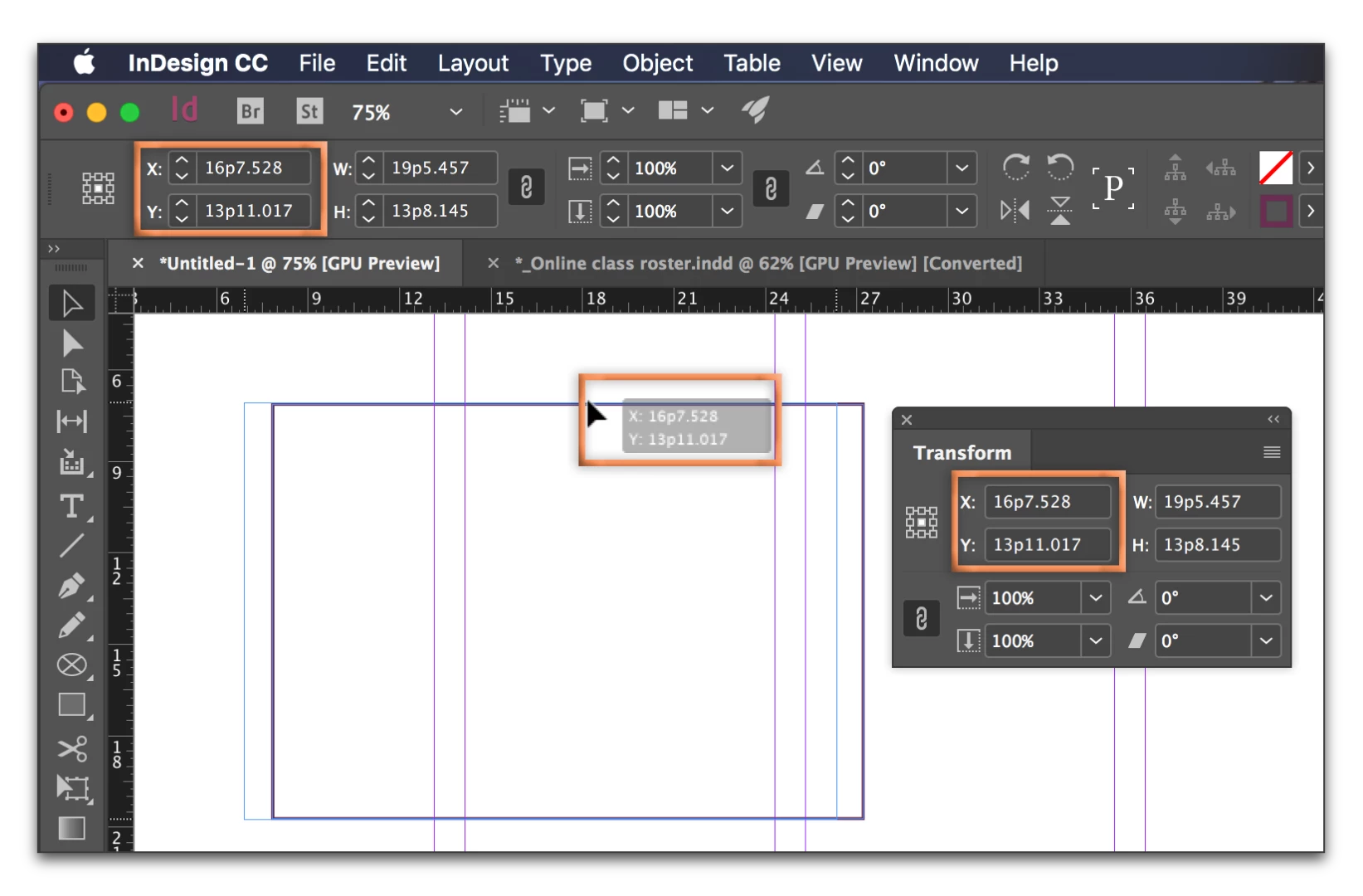Click the Transform panel tab title

click(x=962, y=453)
